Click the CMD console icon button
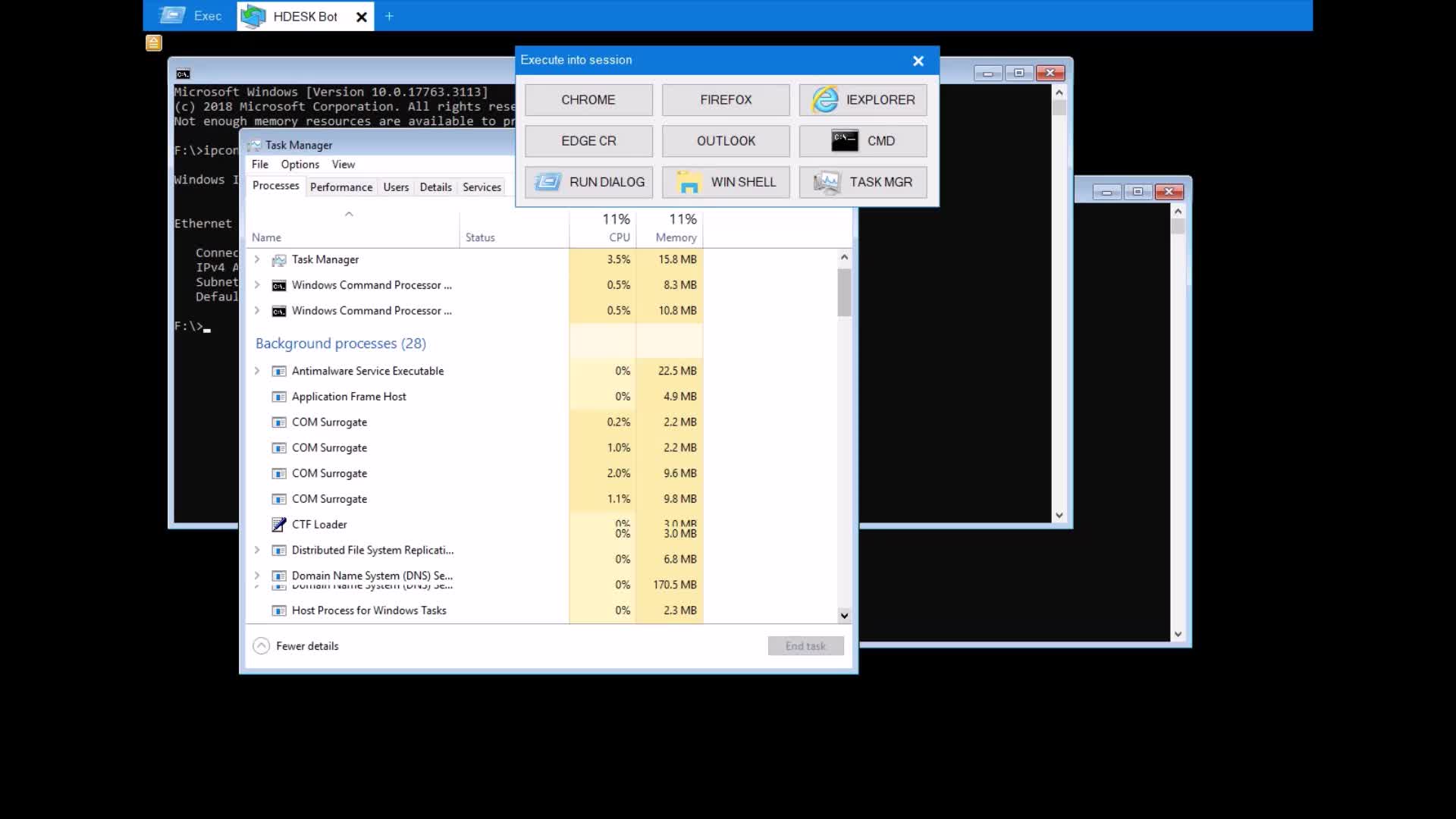 coord(844,141)
